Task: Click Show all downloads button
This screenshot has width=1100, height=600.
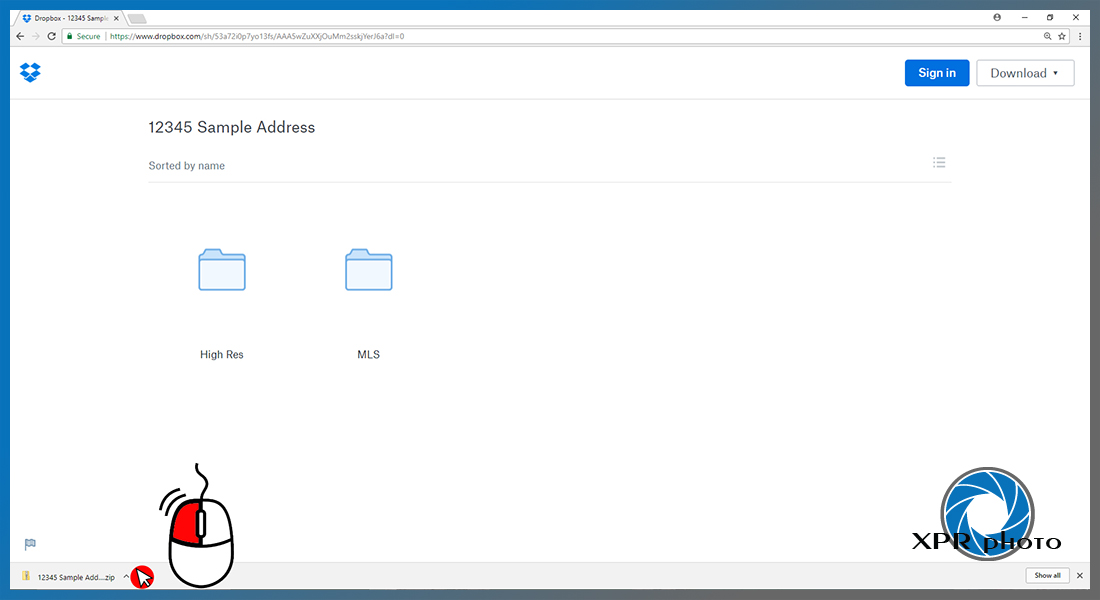Action: point(1047,575)
